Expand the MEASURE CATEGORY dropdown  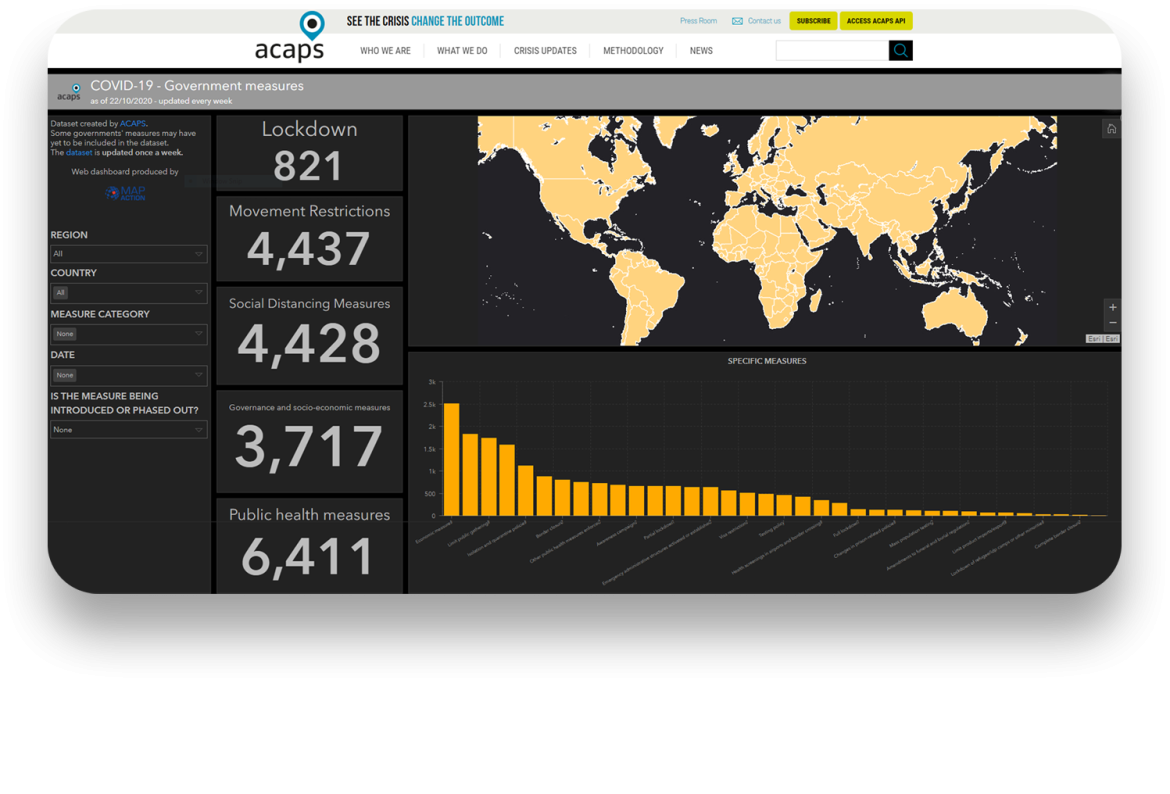(129, 334)
